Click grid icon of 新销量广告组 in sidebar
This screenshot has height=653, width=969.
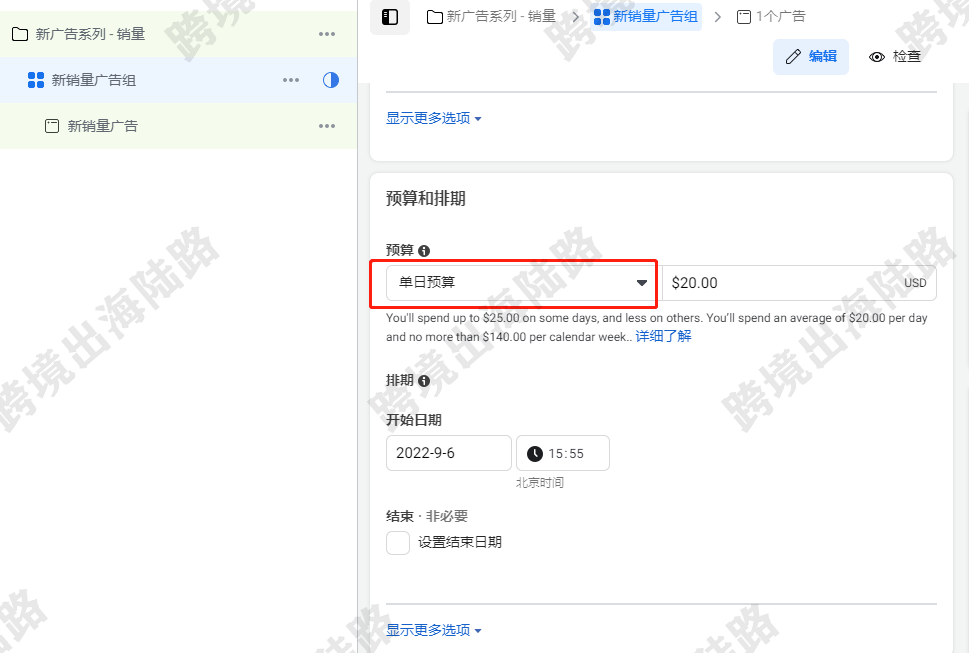36,80
